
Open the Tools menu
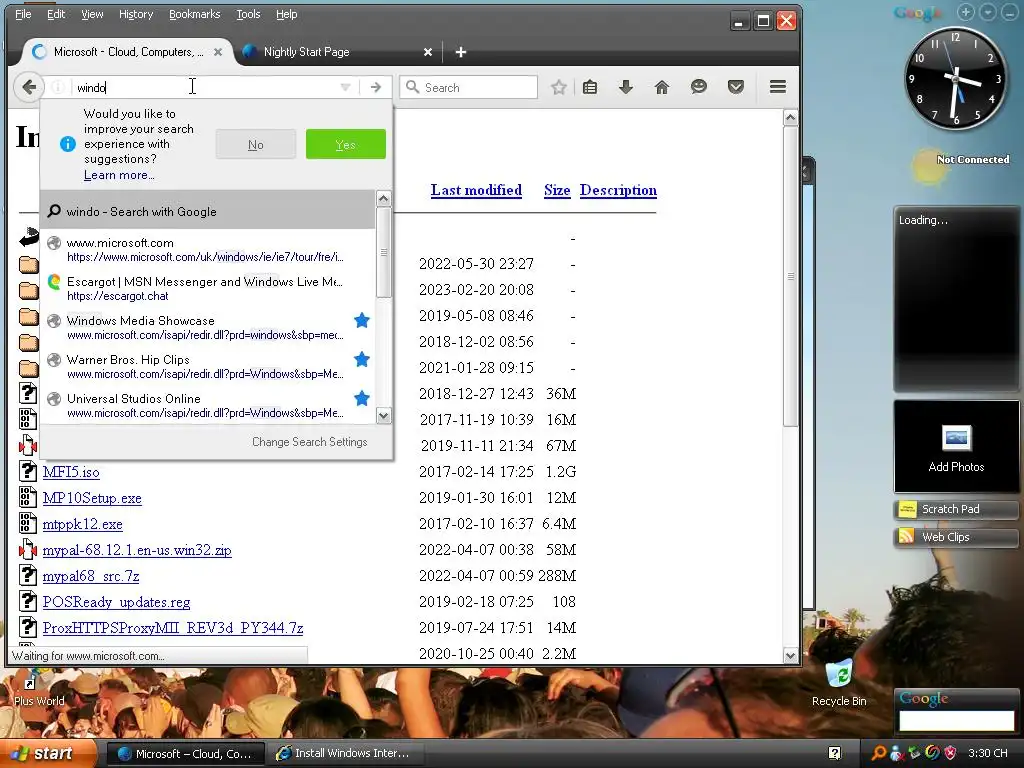coord(248,14)
